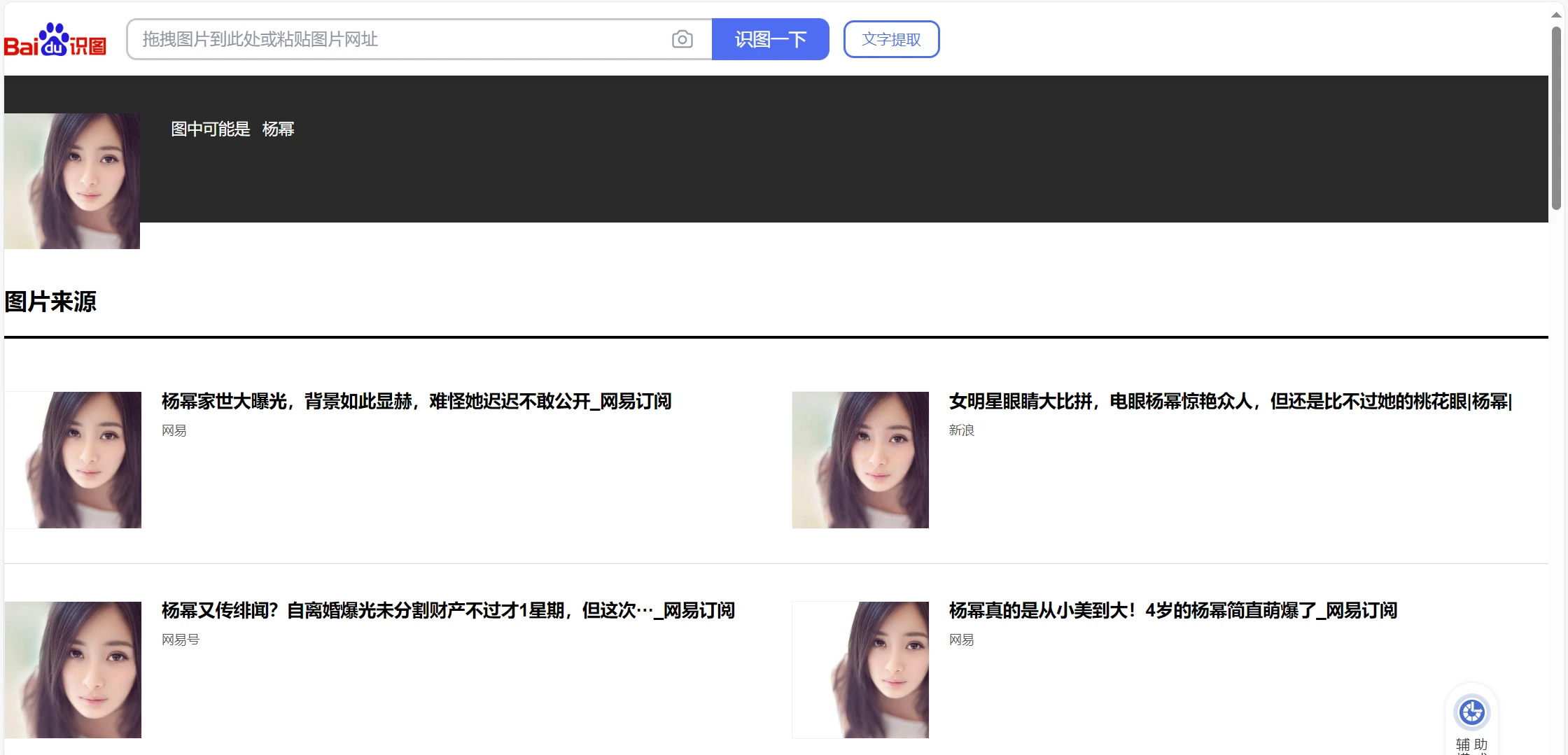The image size is (1568, 755).
Task: Click the scrollbar up arrow
Action: 1556,15
